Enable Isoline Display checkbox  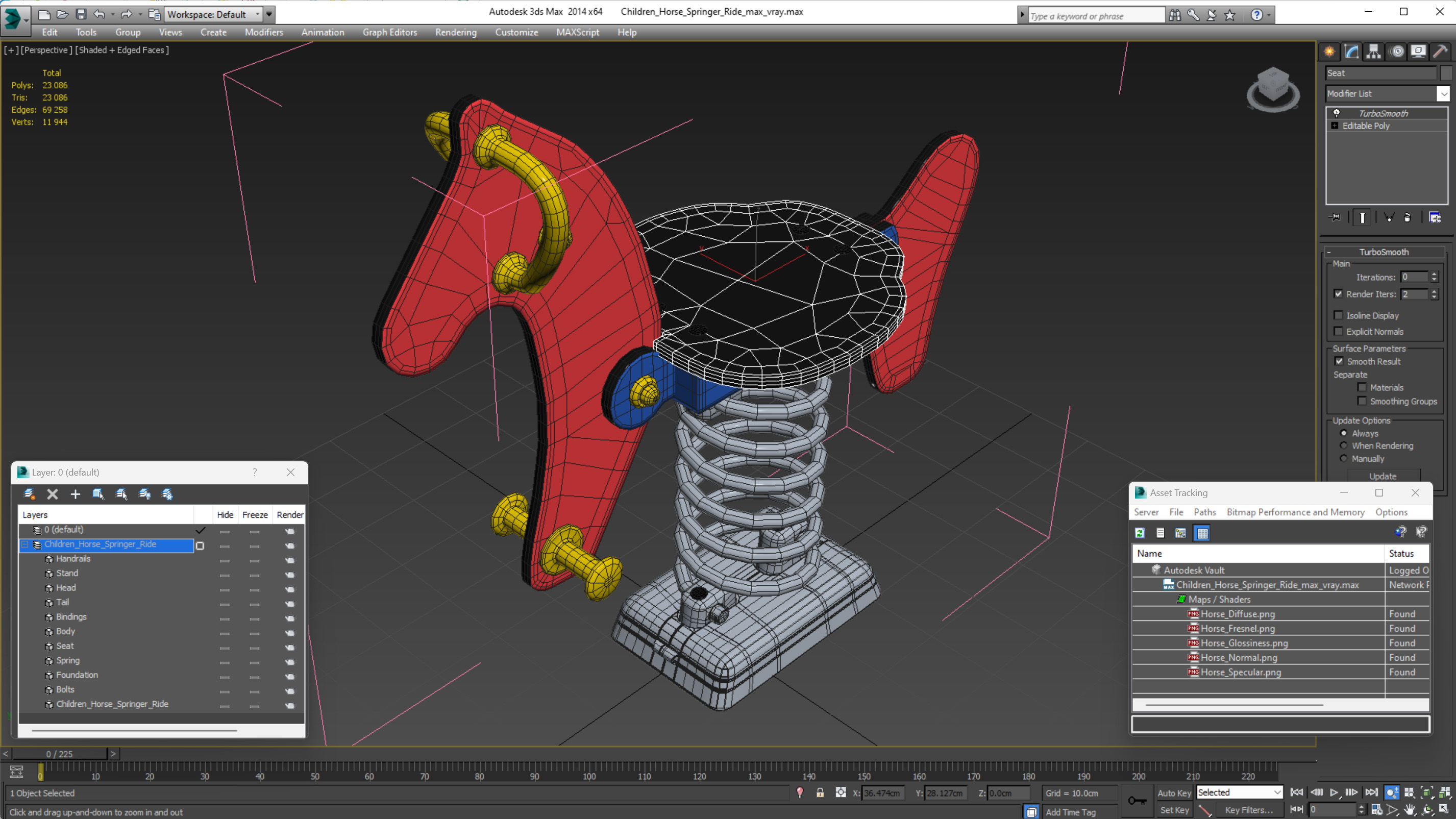click(x=1339, y=315)
